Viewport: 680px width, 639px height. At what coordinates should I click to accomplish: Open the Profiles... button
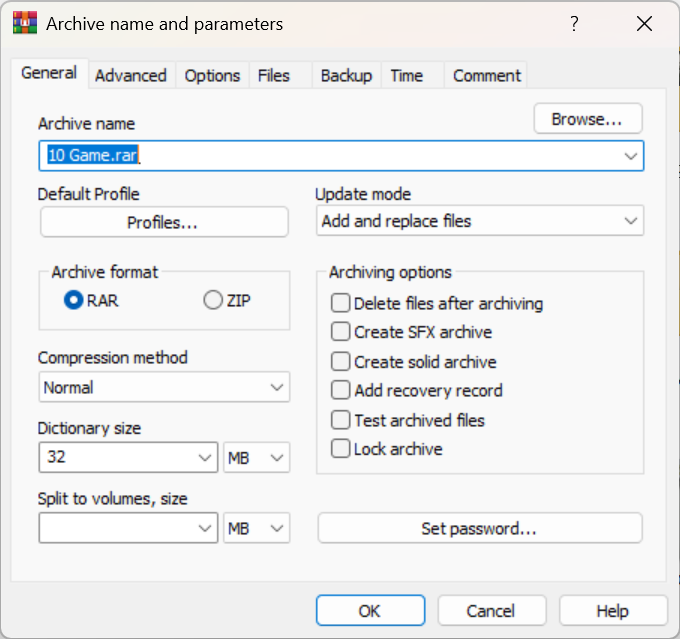click(164, 222)
